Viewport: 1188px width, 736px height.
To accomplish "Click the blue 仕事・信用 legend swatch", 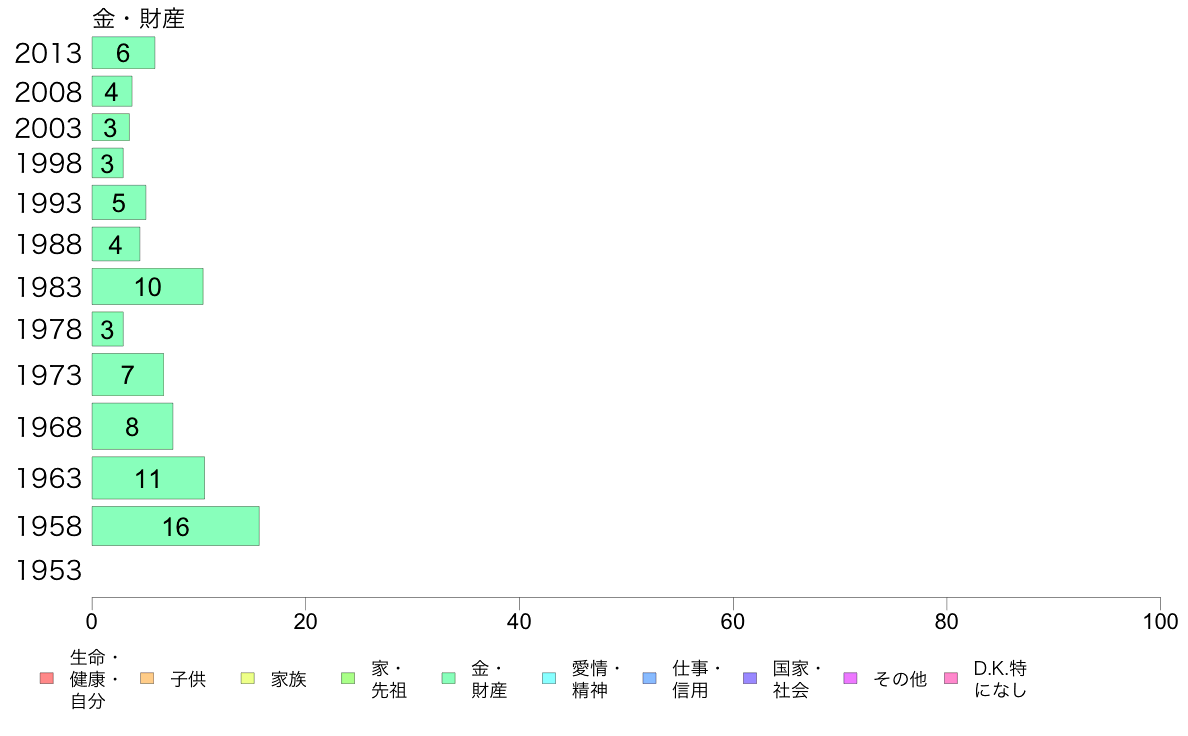I will point(649,678).
